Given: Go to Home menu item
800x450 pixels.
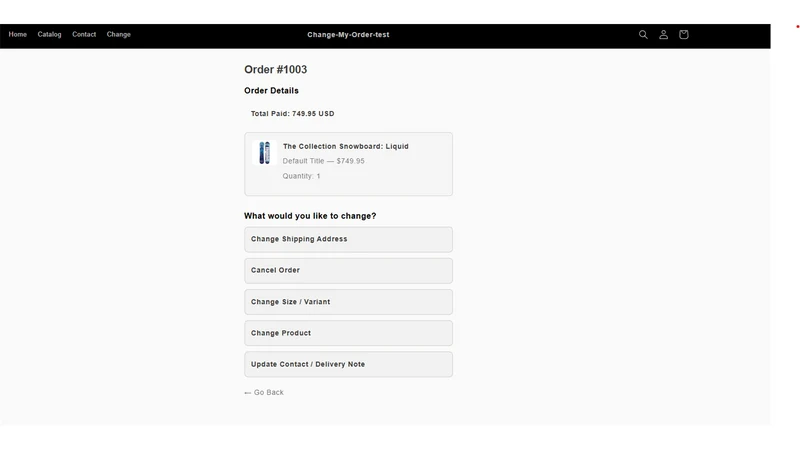Looking at the screenshot, I should [18, 35].
